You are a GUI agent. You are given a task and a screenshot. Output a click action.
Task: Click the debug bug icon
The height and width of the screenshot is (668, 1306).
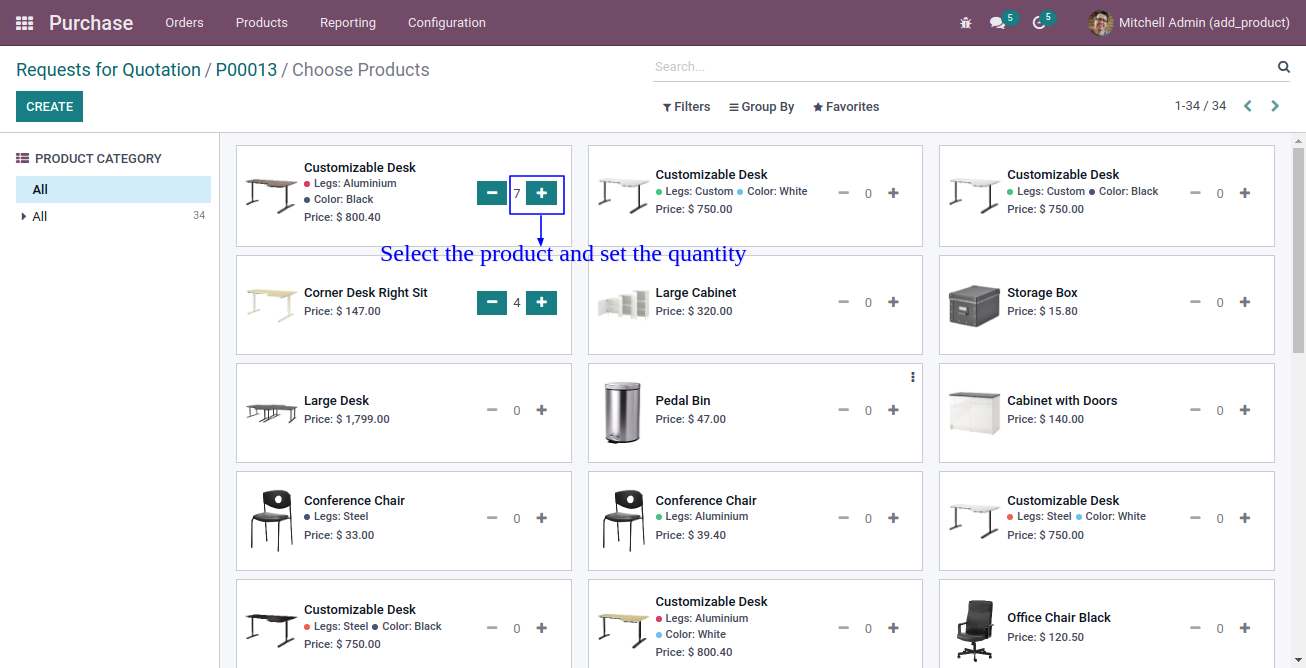(965, 22)
